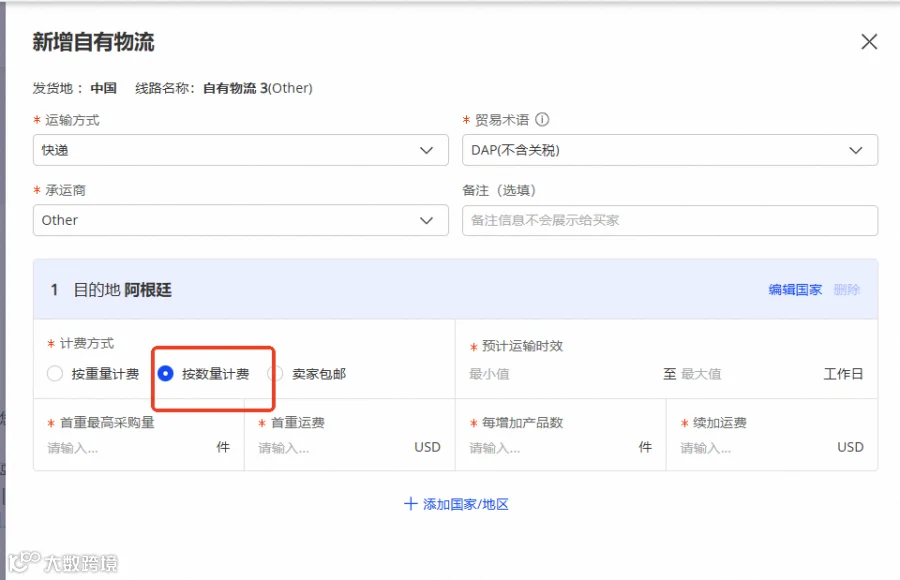Image resolution: width=900 pixels, height=580 pixels.
Task: Click the 每增加产品数 input field
Action: coord(551,448)
